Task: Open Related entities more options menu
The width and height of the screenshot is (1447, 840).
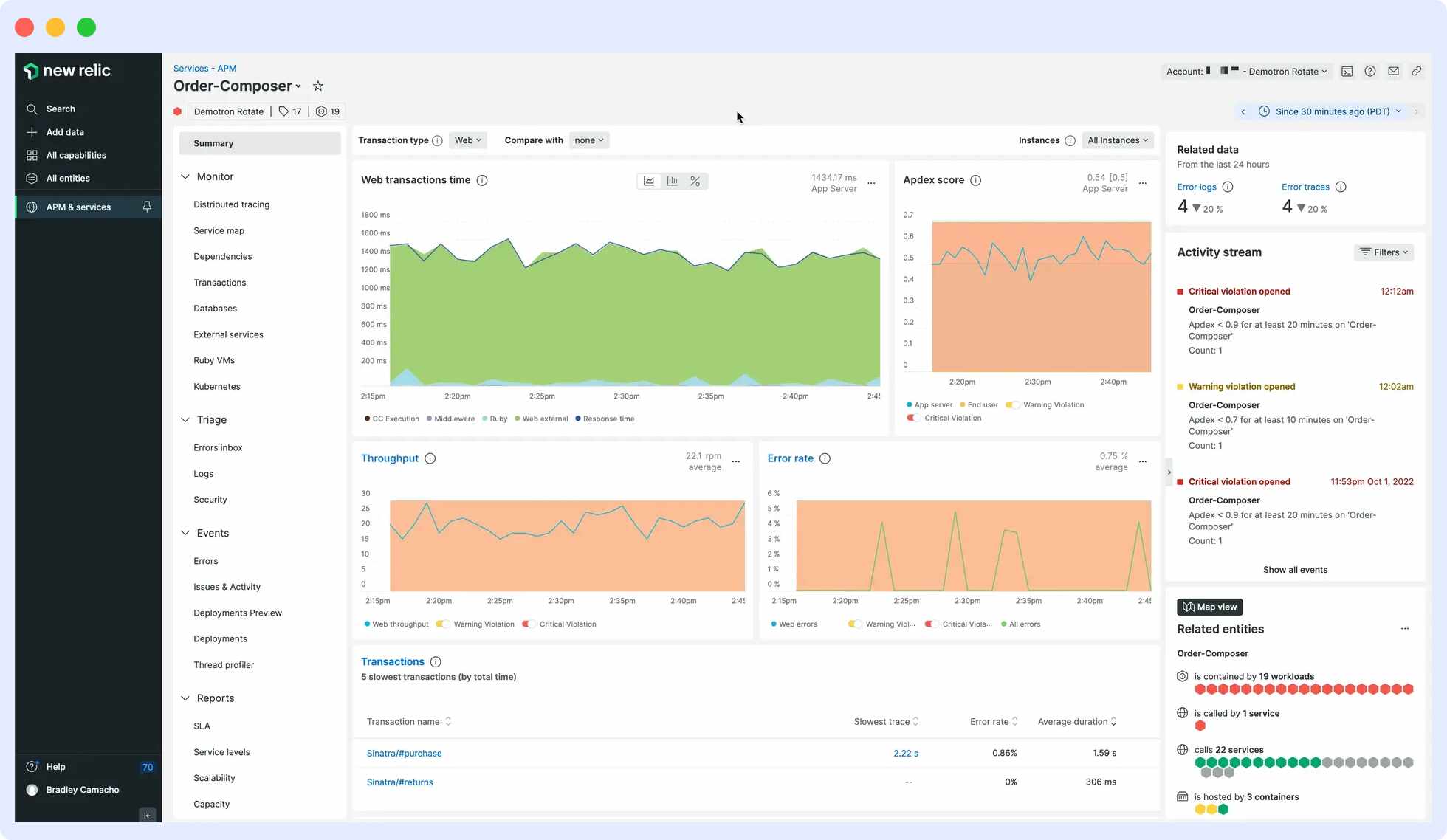Action: [x=1405, y=629]
